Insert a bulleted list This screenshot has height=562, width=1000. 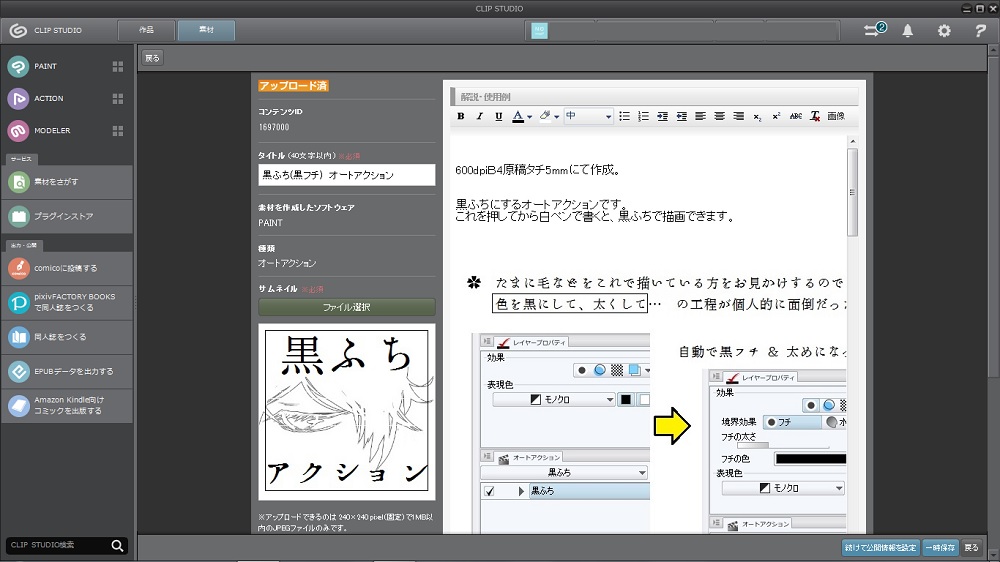coord(624,116)
